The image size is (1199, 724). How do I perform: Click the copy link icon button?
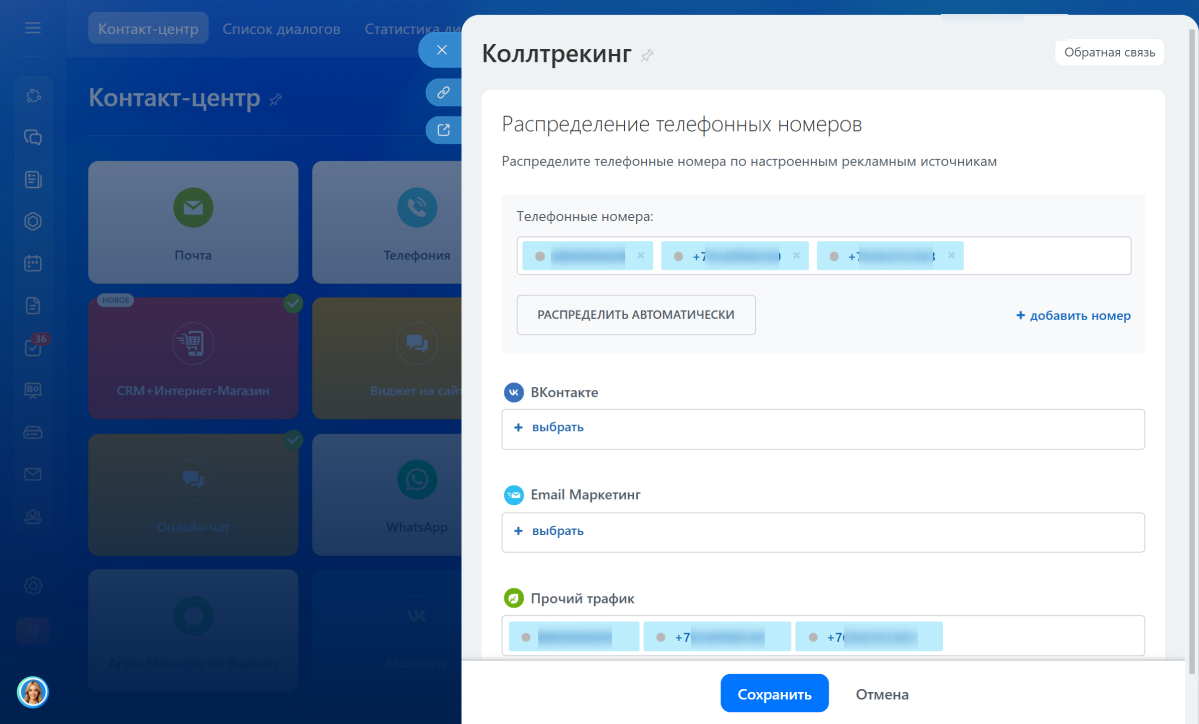point(442,92)
